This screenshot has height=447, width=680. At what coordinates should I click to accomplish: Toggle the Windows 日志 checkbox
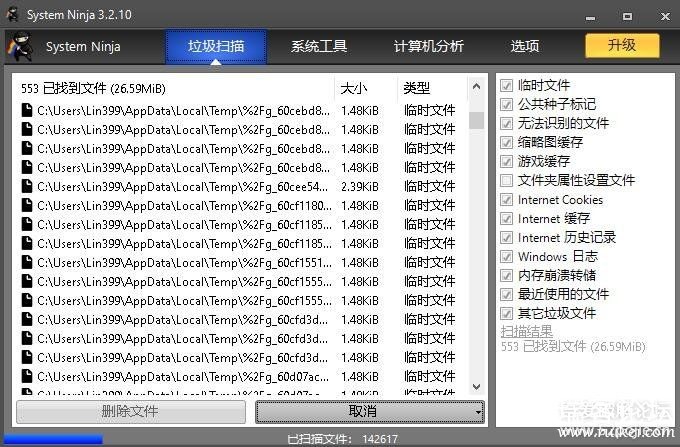[x=506, y=257]
